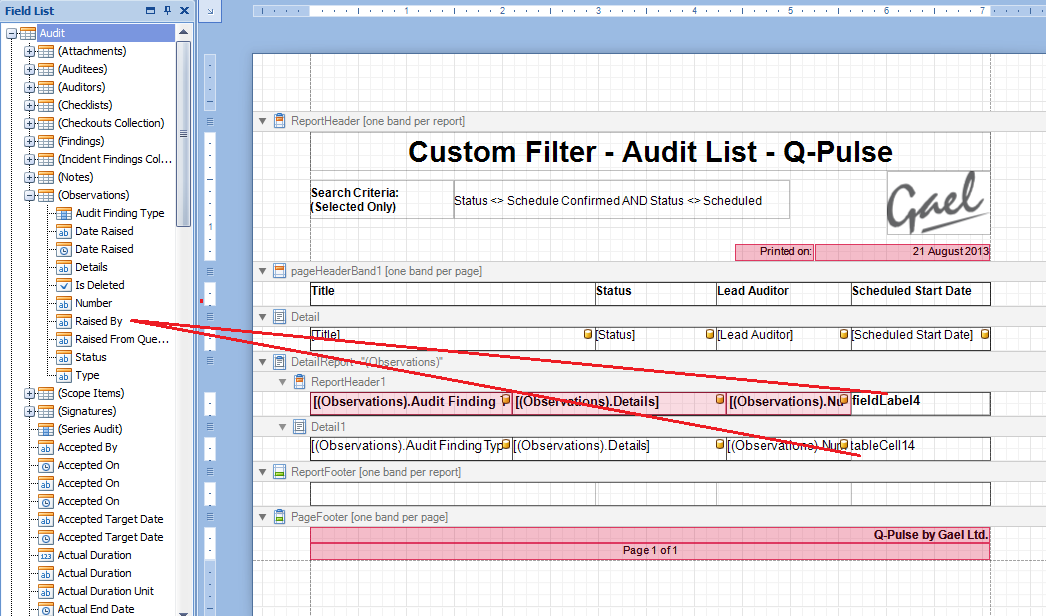Click the Number field icon
1046x616 pixels.
click(x=63, y=304)
